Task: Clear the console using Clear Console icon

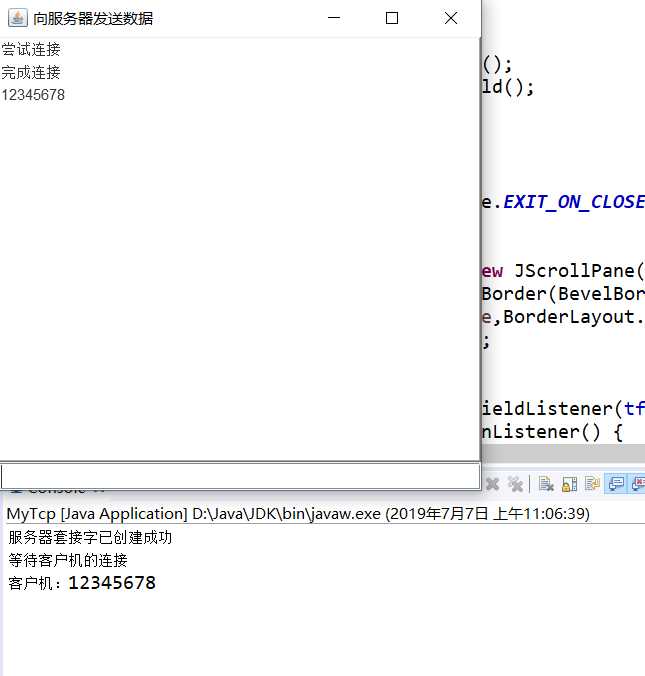Action: coord(546,484)
